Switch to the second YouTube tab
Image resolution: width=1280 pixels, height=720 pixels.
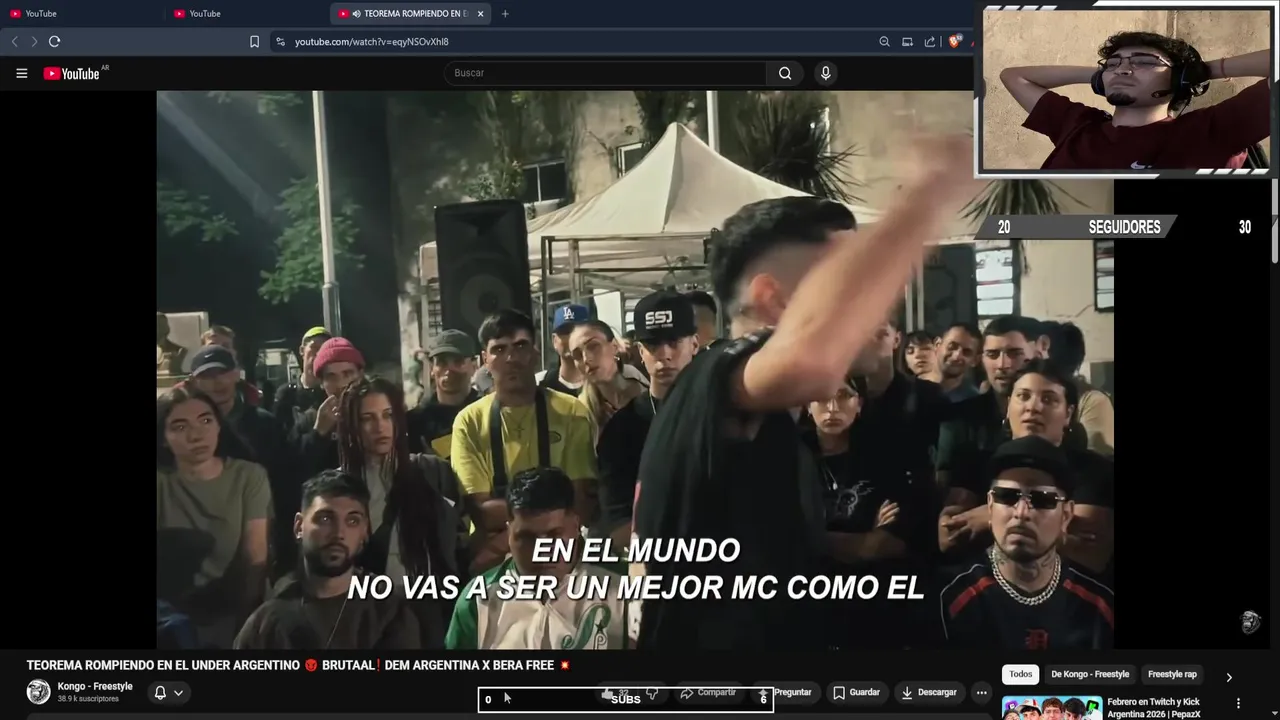tap(247, 14)
